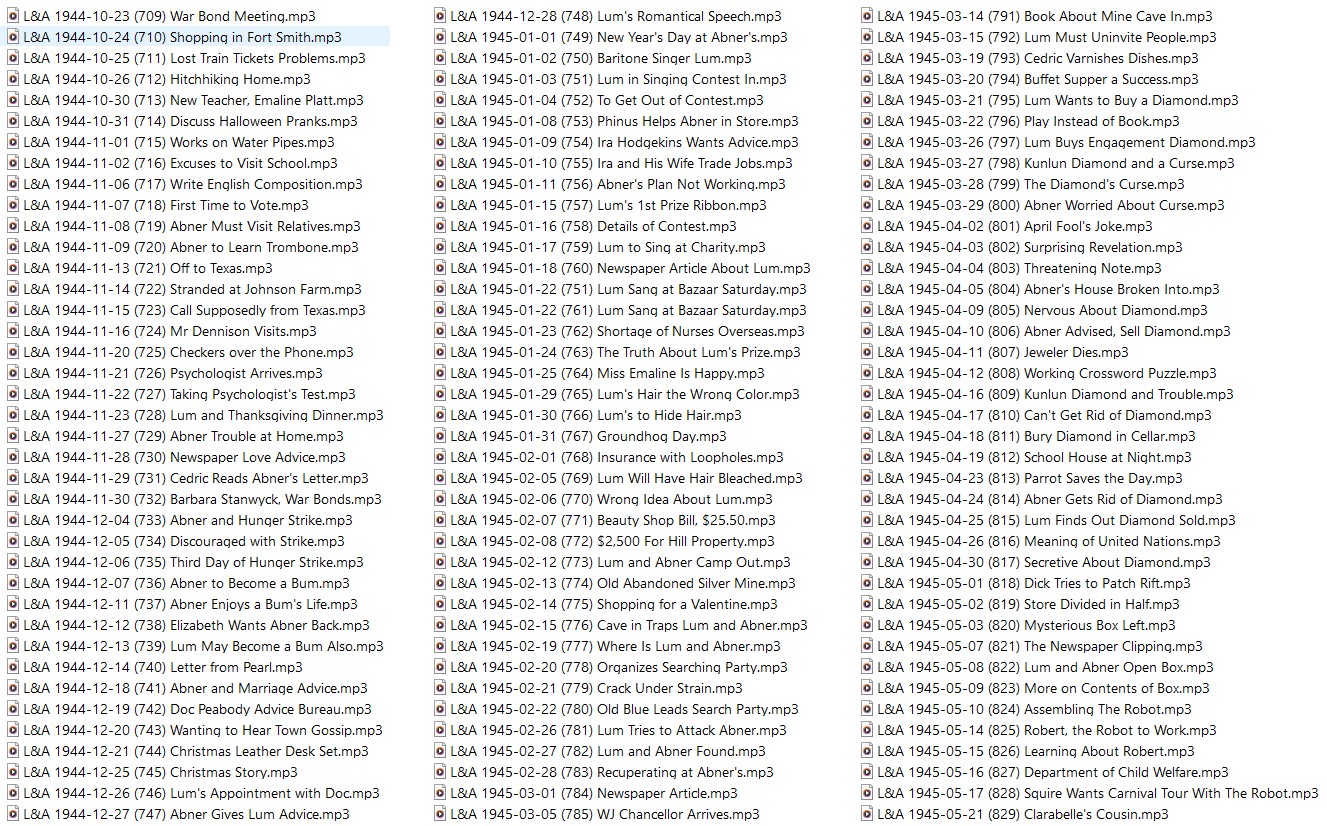Screen dimensions: 1327x826
Task: Click the file icon beside New Year's Day at Abner's
Action: point(440,37)
